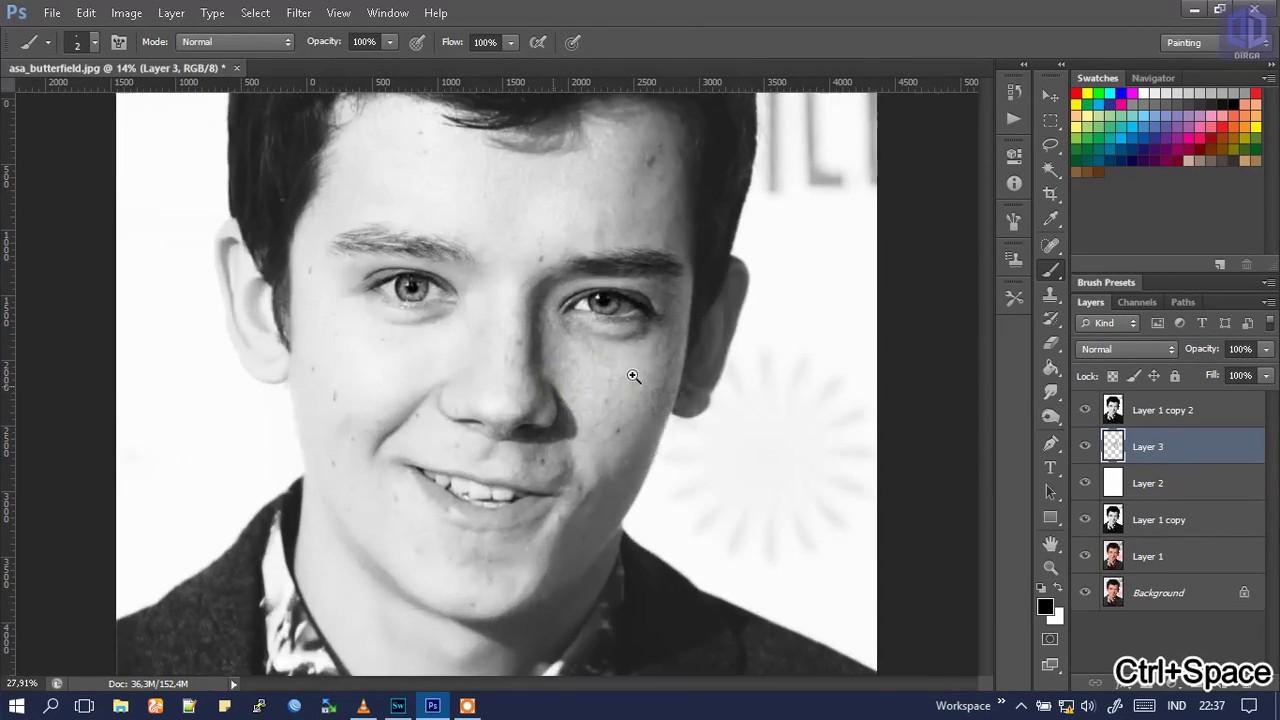
Task: Select the History Brush tool
Action: coord(1050,319)
